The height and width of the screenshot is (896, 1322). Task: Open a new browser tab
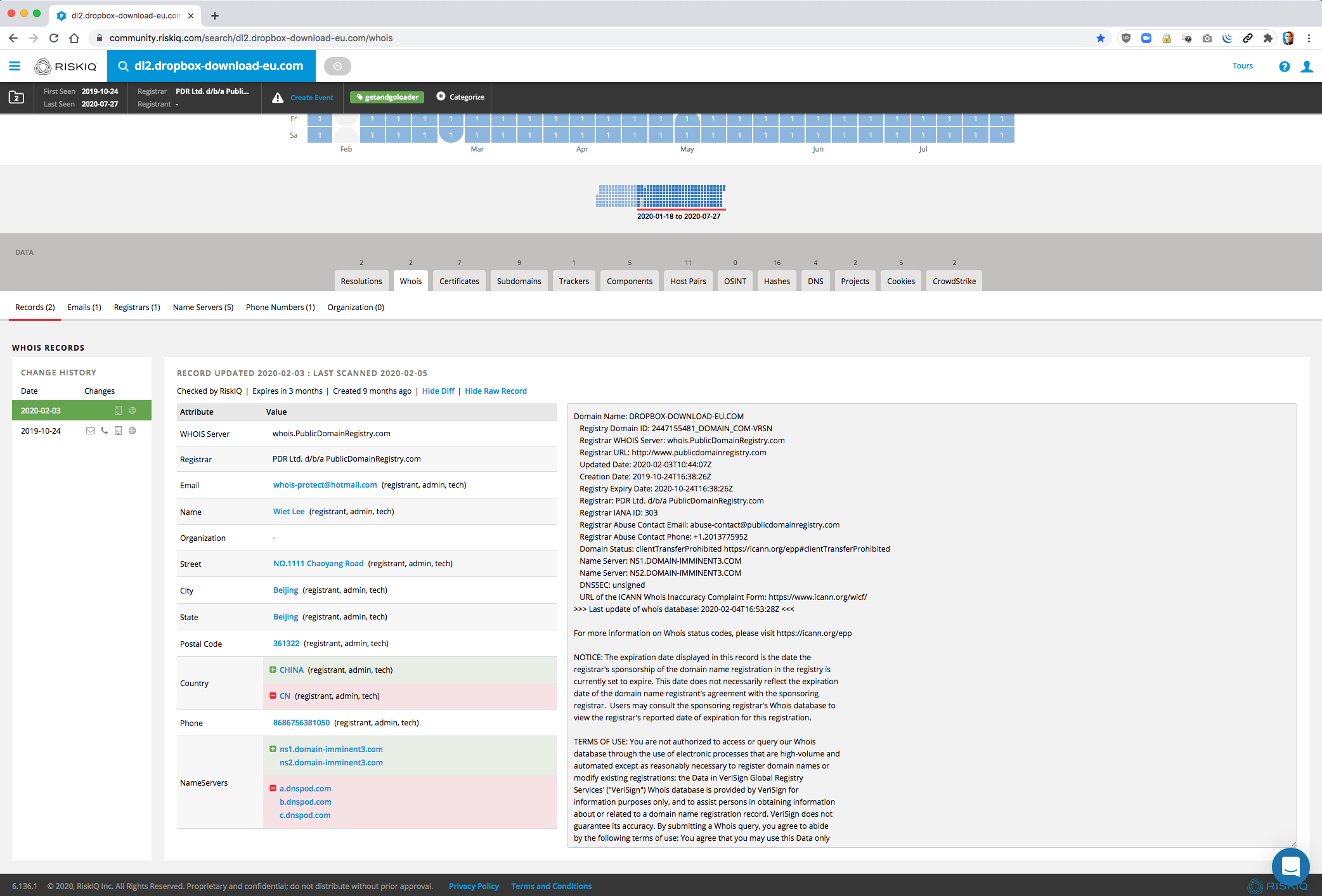[x=215, y=16]
